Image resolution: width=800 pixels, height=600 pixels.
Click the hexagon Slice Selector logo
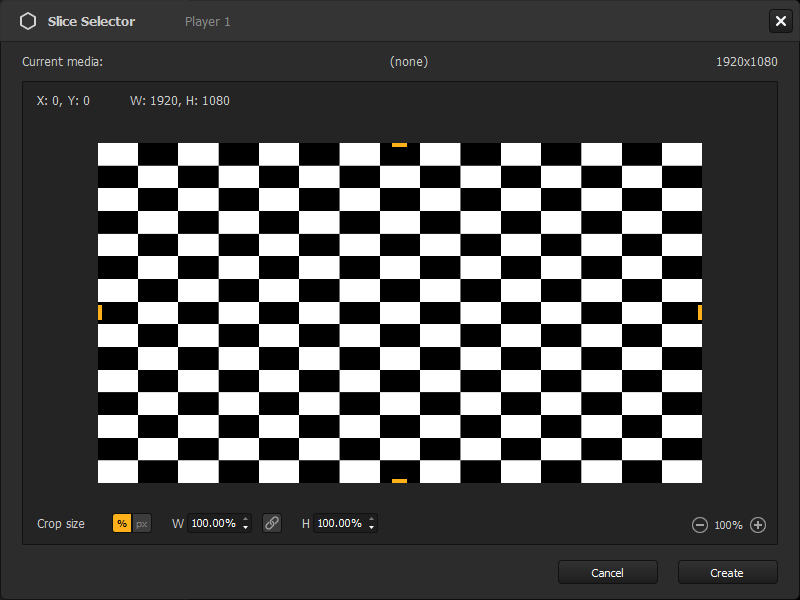click(28, 20)
